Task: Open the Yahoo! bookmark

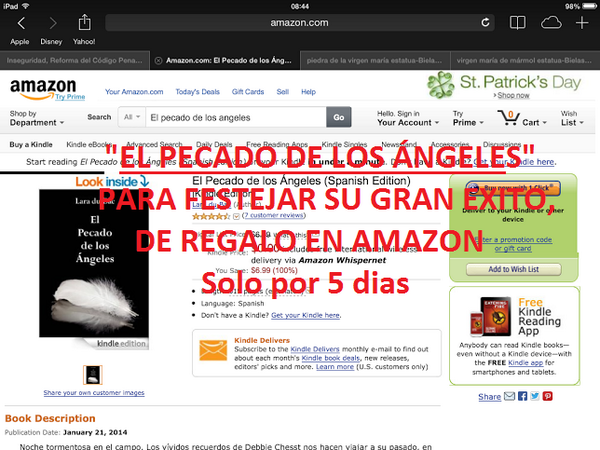Action: [84, 41]
